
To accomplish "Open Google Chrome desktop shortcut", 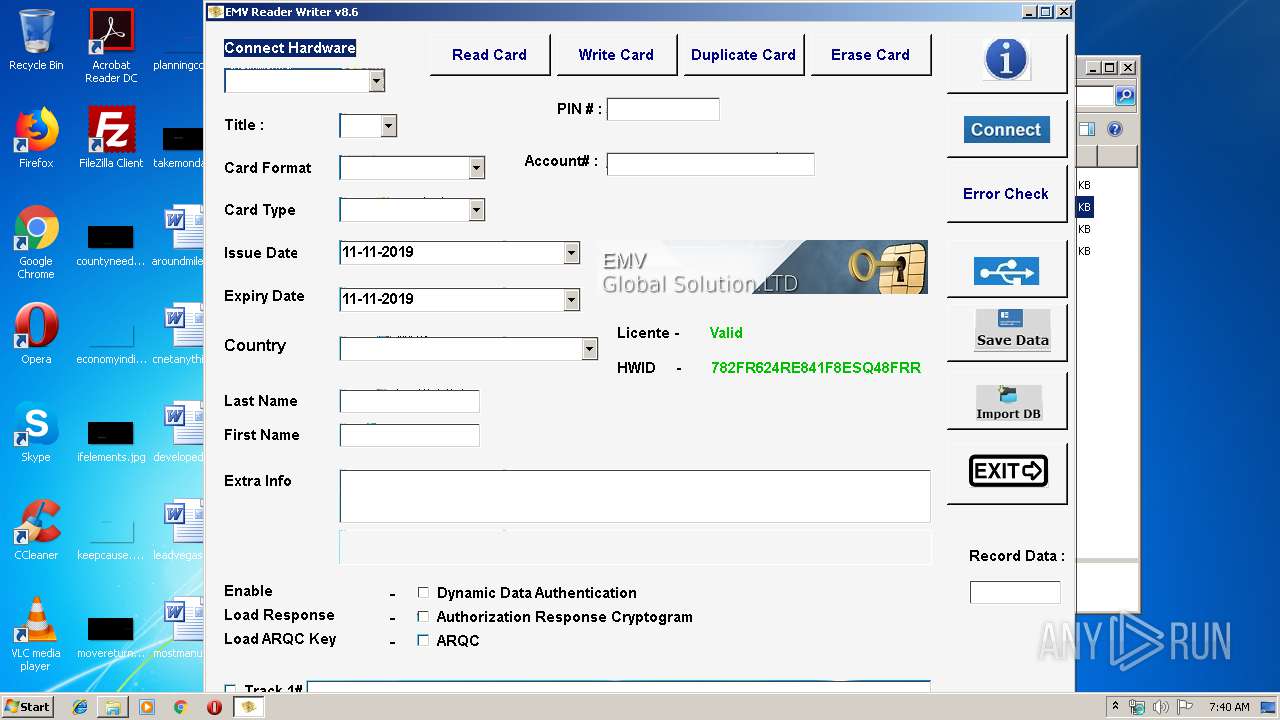I will [x=36, y=243].
